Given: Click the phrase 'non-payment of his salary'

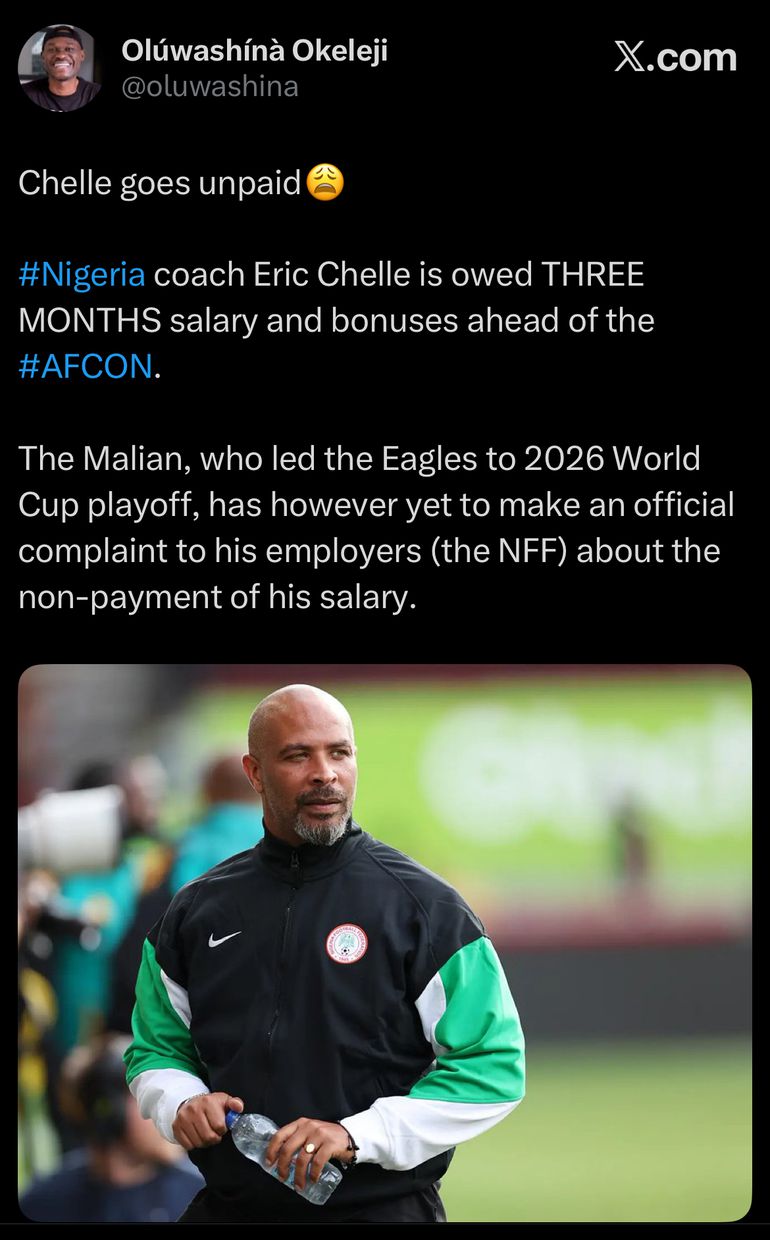Looking at the screenshot, I should [x=214, y=597].
